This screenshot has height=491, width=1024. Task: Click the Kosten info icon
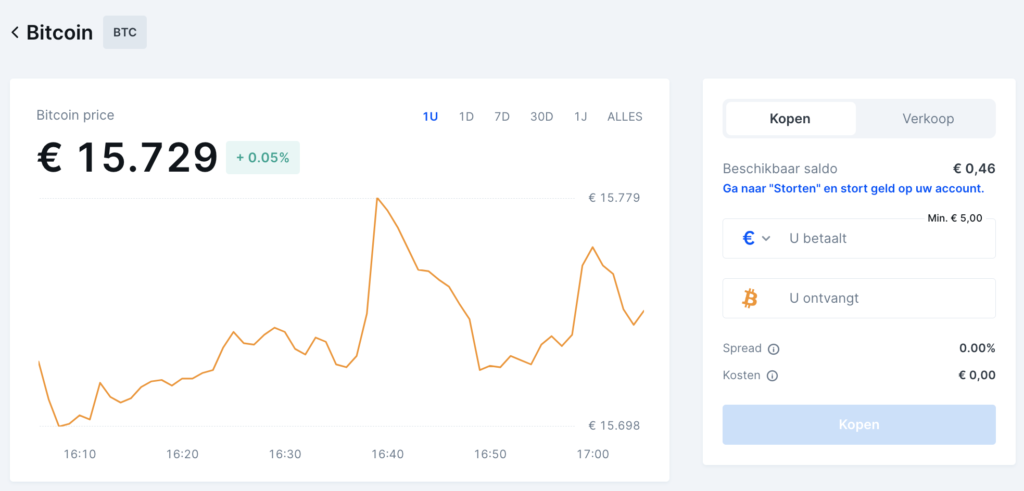pyautogui.click(x=772, y=376)
